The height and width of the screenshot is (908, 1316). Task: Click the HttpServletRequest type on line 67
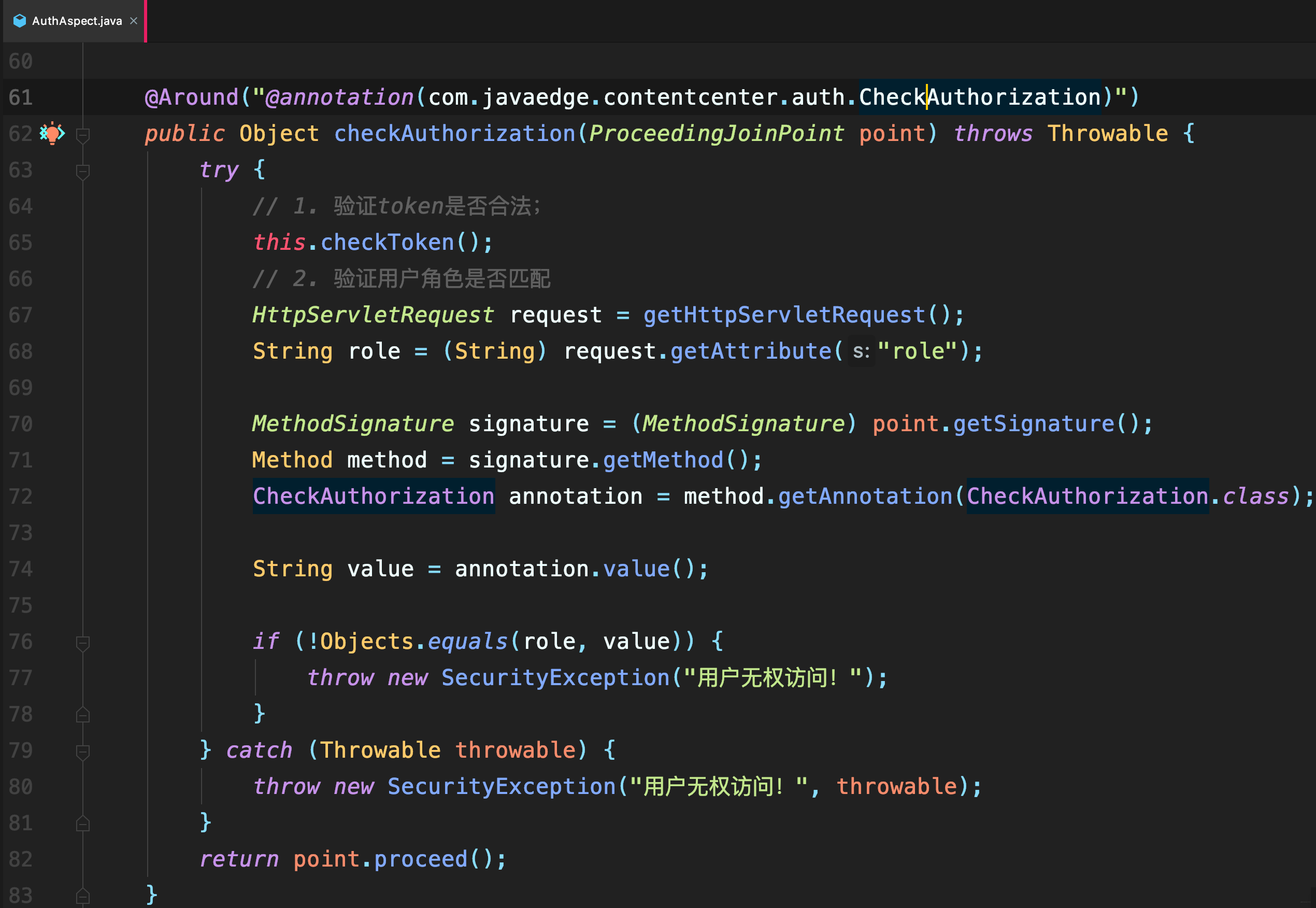tap(373, 315)
